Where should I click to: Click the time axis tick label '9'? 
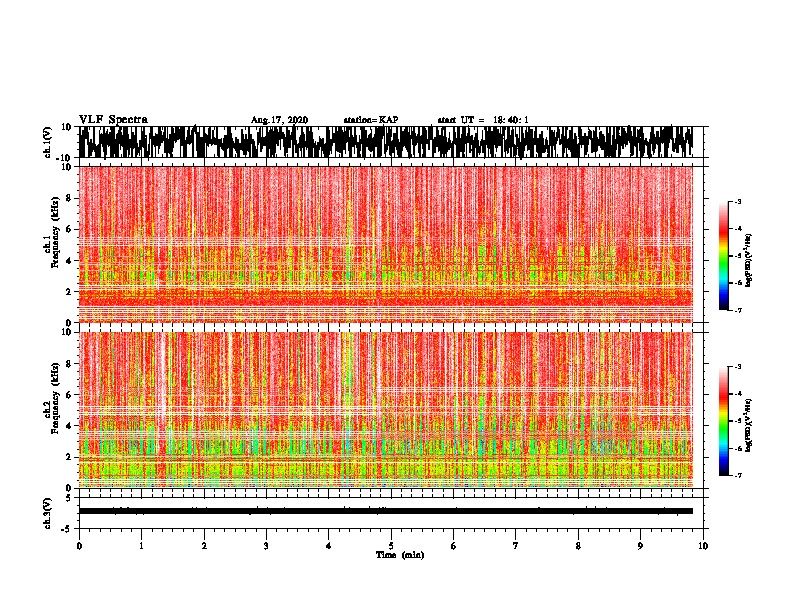640,546
